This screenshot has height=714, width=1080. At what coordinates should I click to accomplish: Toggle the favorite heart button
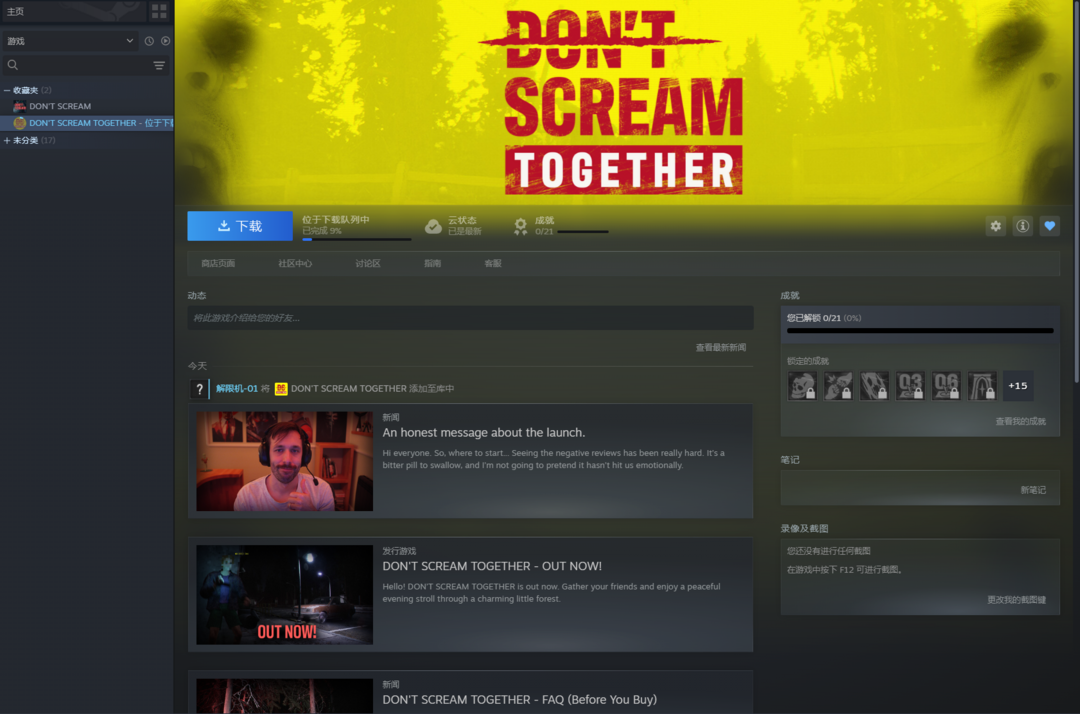(1049, 226)
